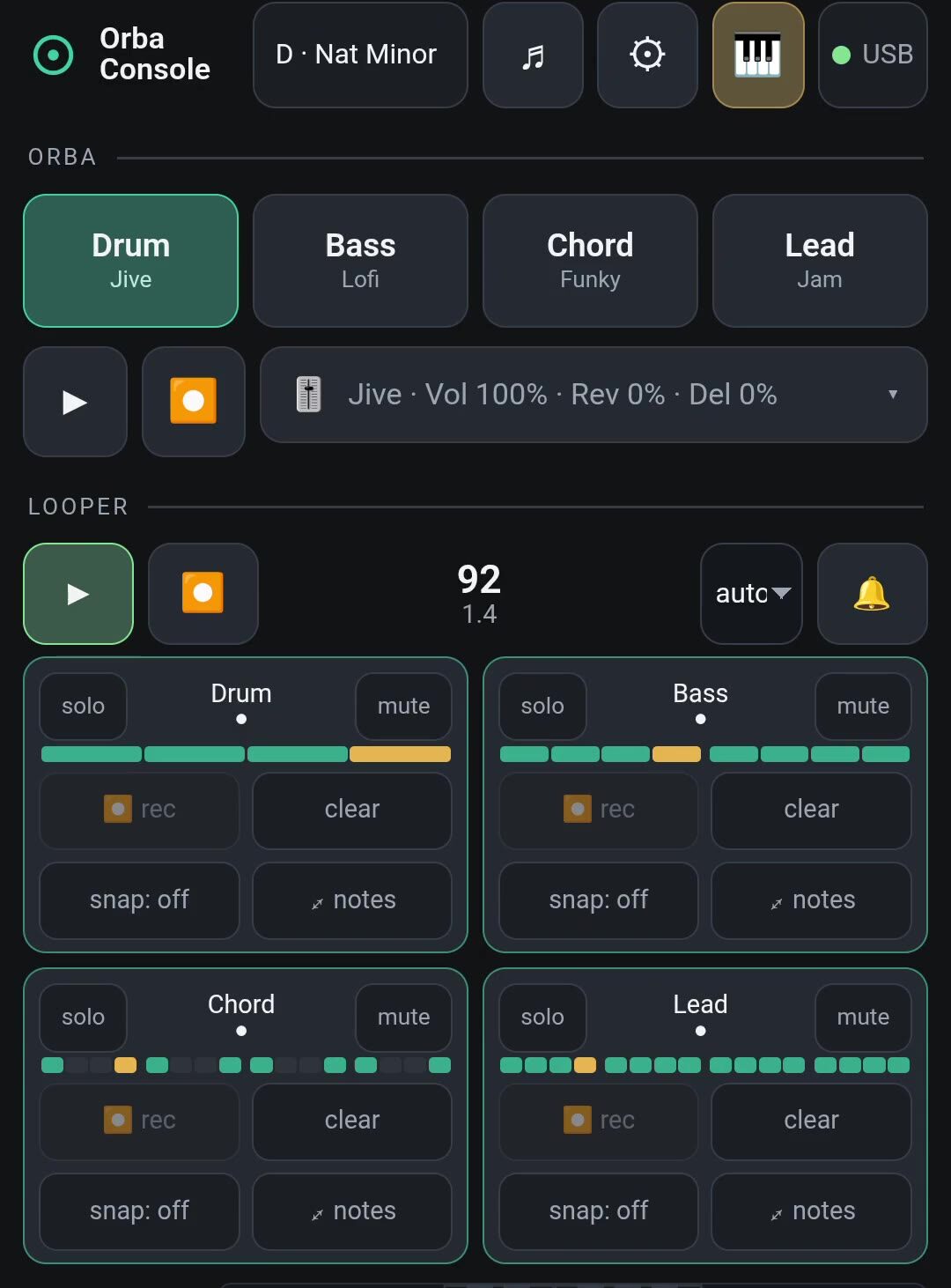This screenshot has width=951, height=1288.
Task: Click the mixer fader icon beside Jive
Action: coord(308,395)
